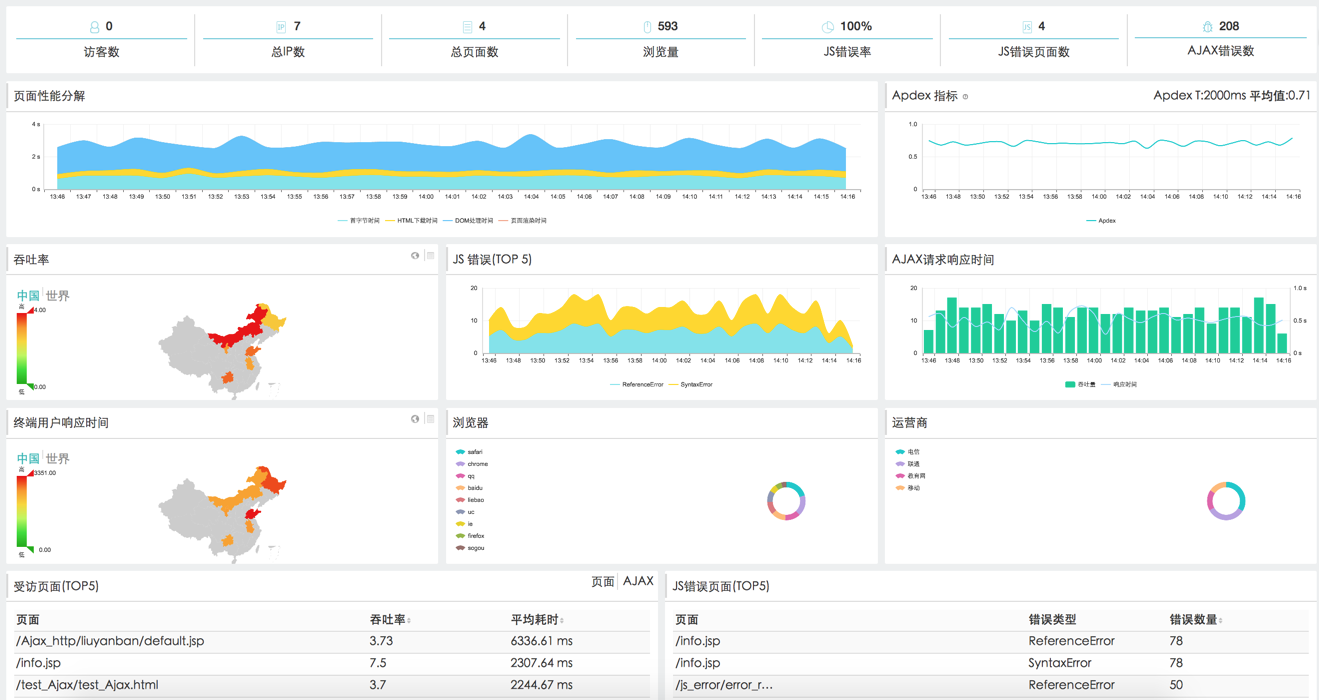Click the total pages (总页面数) document icon

(467, 27)
